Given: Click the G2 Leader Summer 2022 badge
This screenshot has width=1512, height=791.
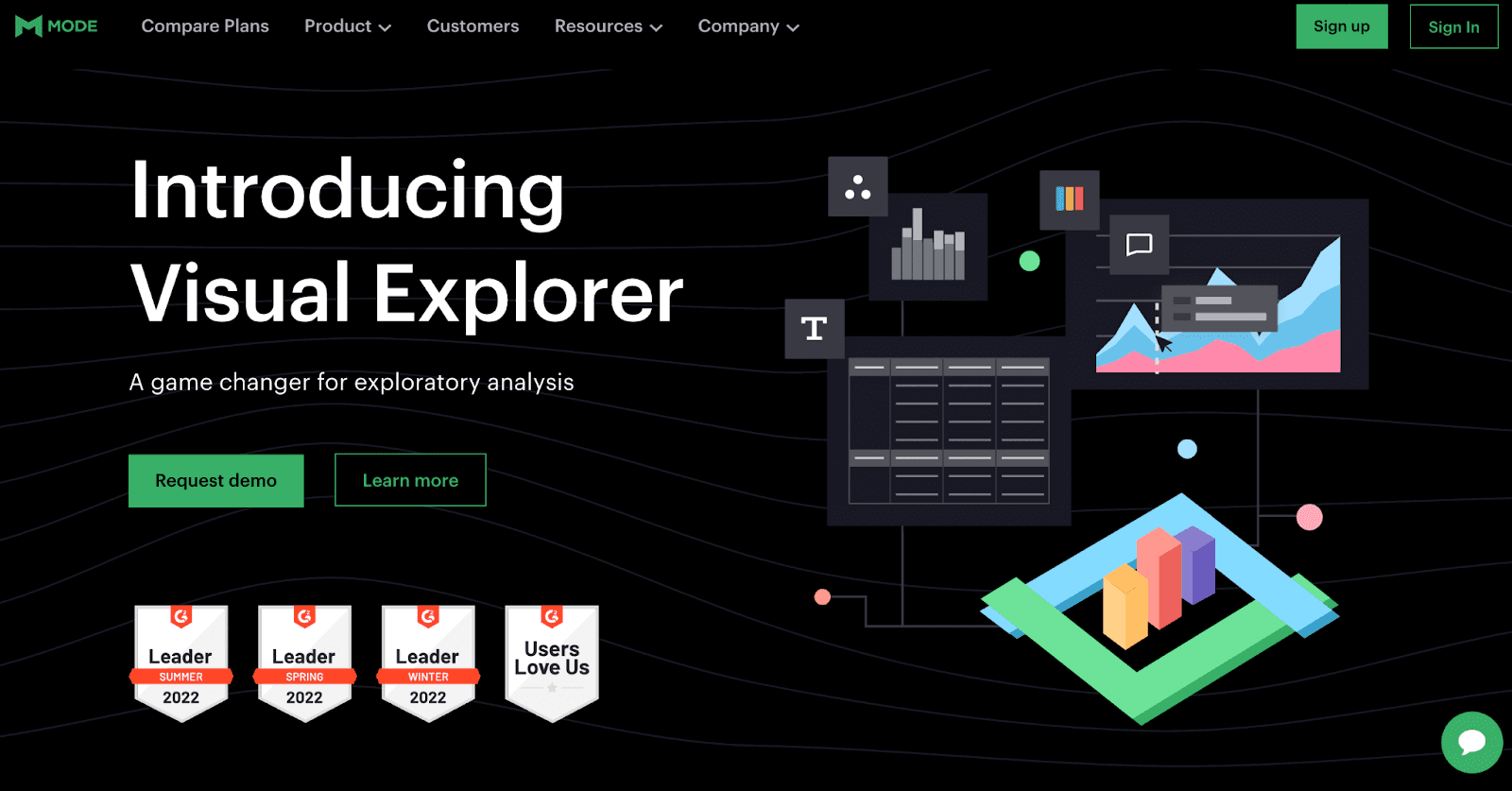Looking at the screenshot, I should point(181,663).
